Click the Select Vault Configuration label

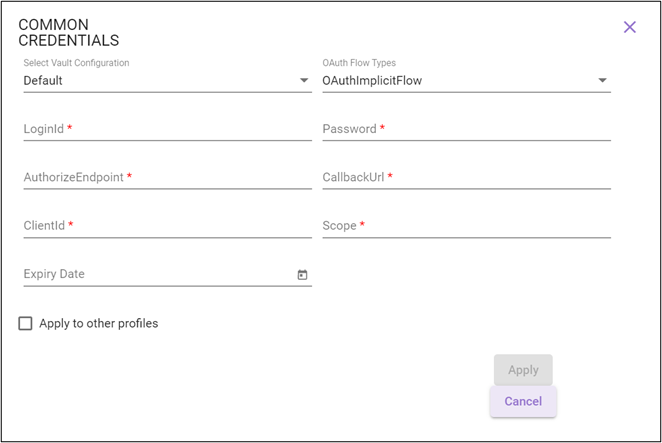coord(76,63)
